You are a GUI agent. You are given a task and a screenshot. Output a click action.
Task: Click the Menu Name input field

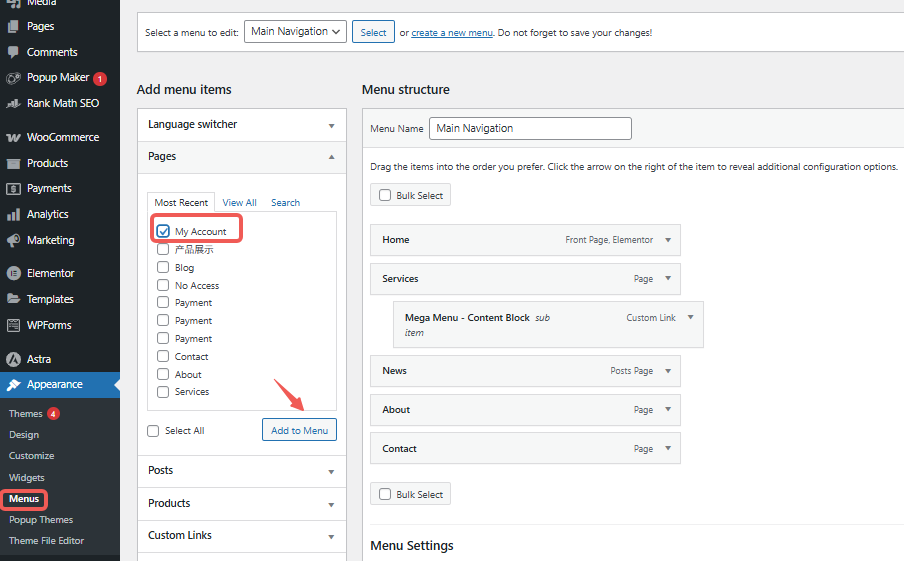click(530, 128)
